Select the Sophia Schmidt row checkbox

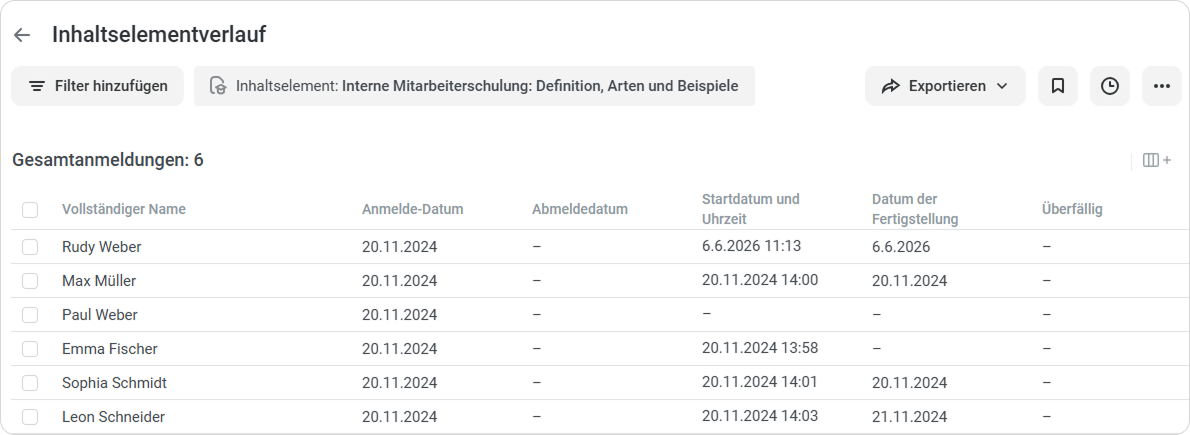pyautogui.click(x=30, y=383)
